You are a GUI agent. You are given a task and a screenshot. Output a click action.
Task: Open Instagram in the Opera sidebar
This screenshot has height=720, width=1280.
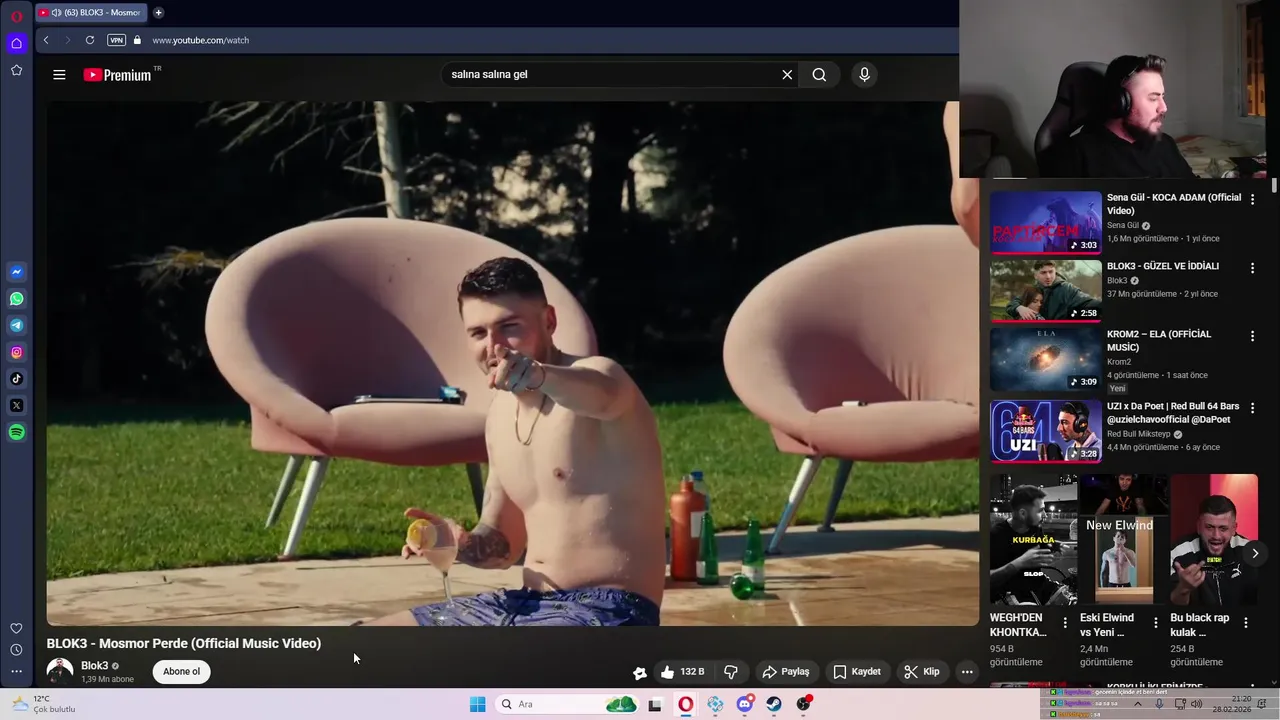16,352
